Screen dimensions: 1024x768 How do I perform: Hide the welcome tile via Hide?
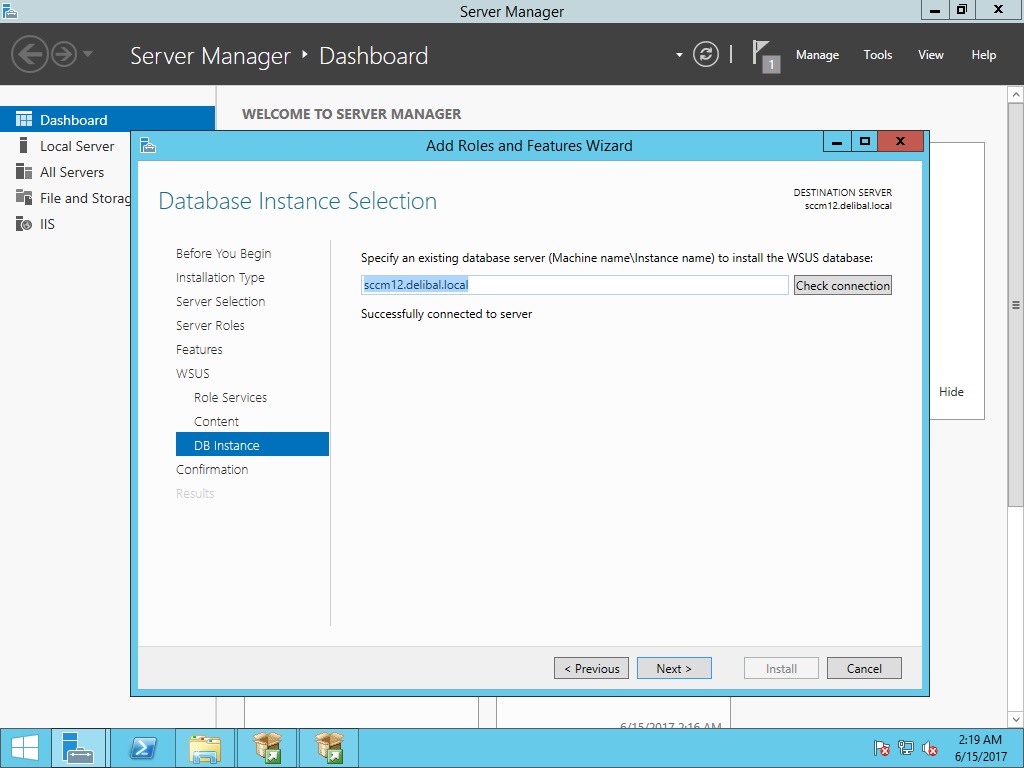click(x=951, y=392)
